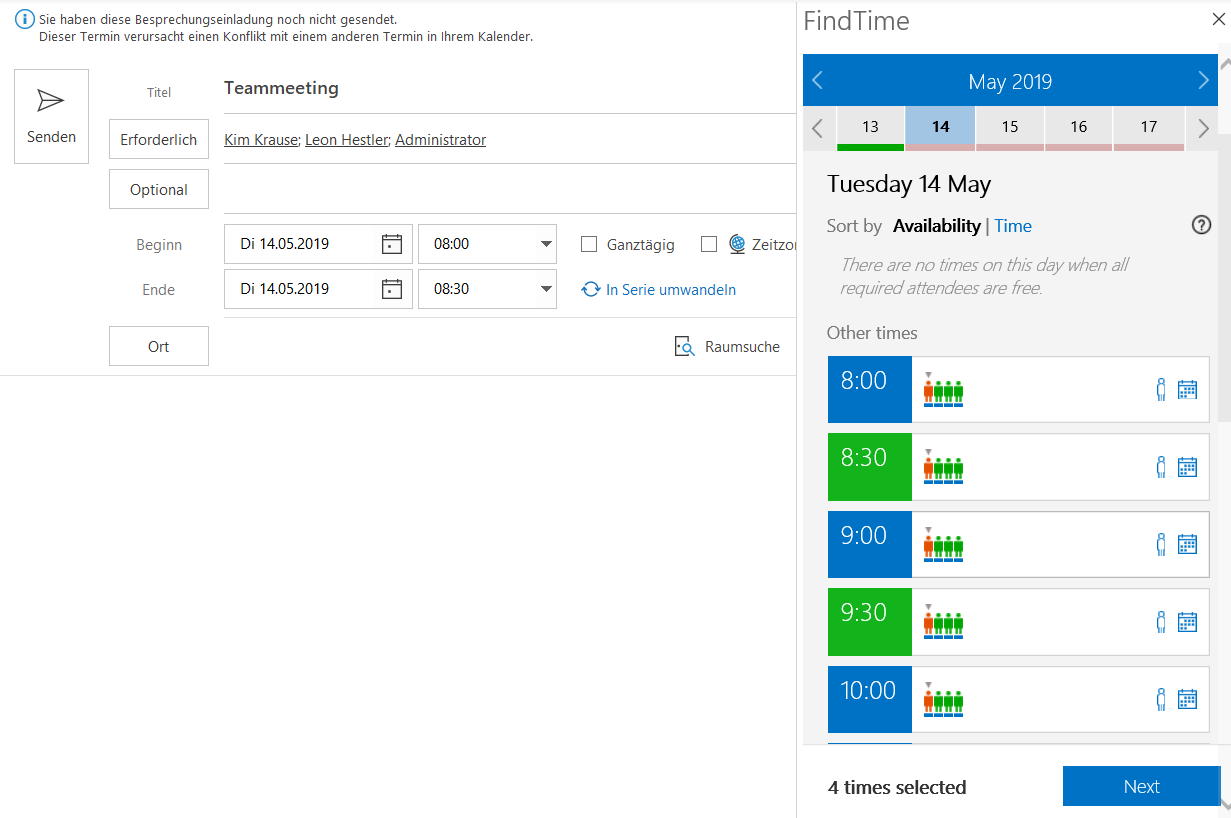
Task: Enable the Ganztägig checkbox
Action: 588,244
